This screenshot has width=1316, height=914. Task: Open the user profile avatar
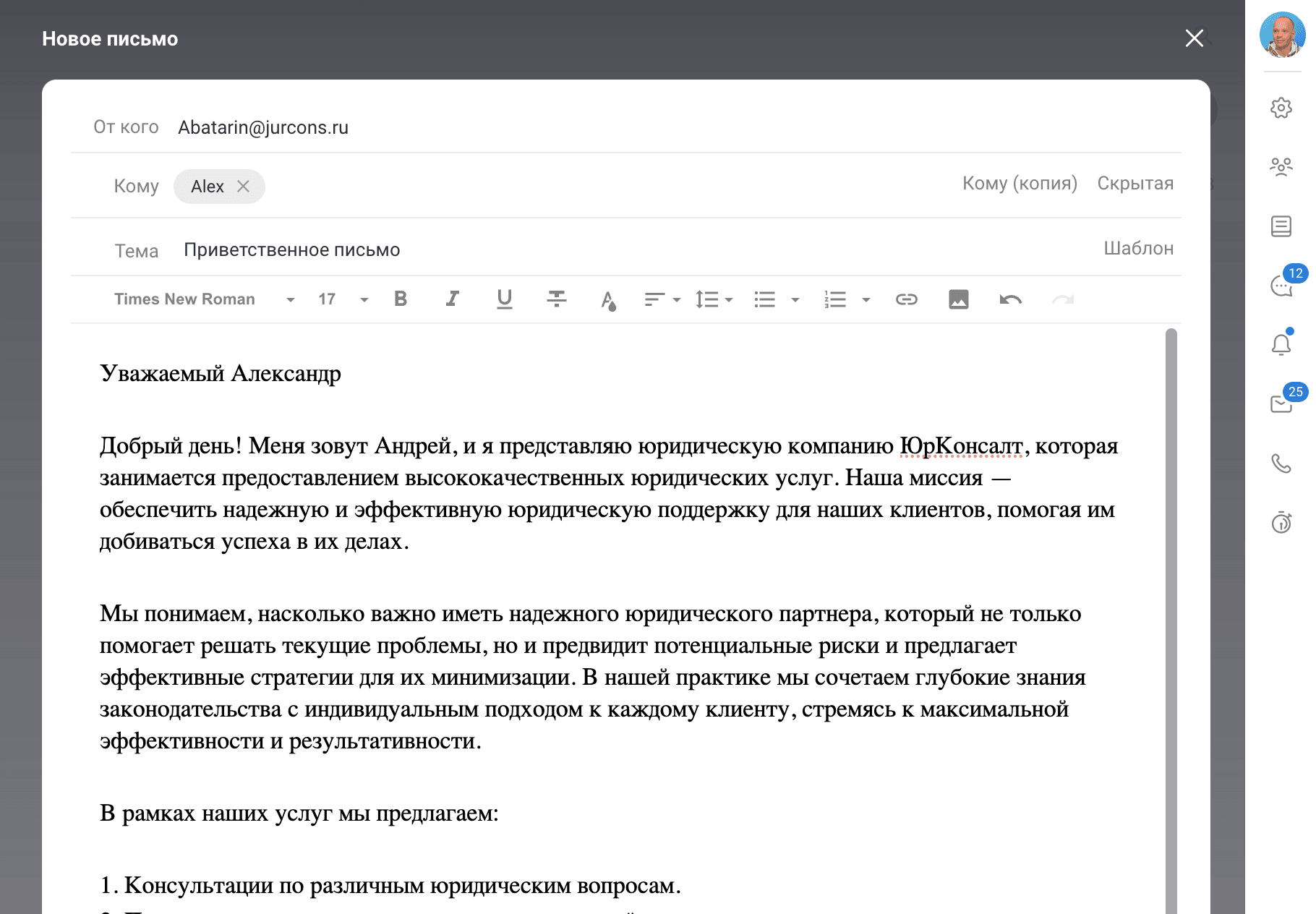(x=1281, y=34)
